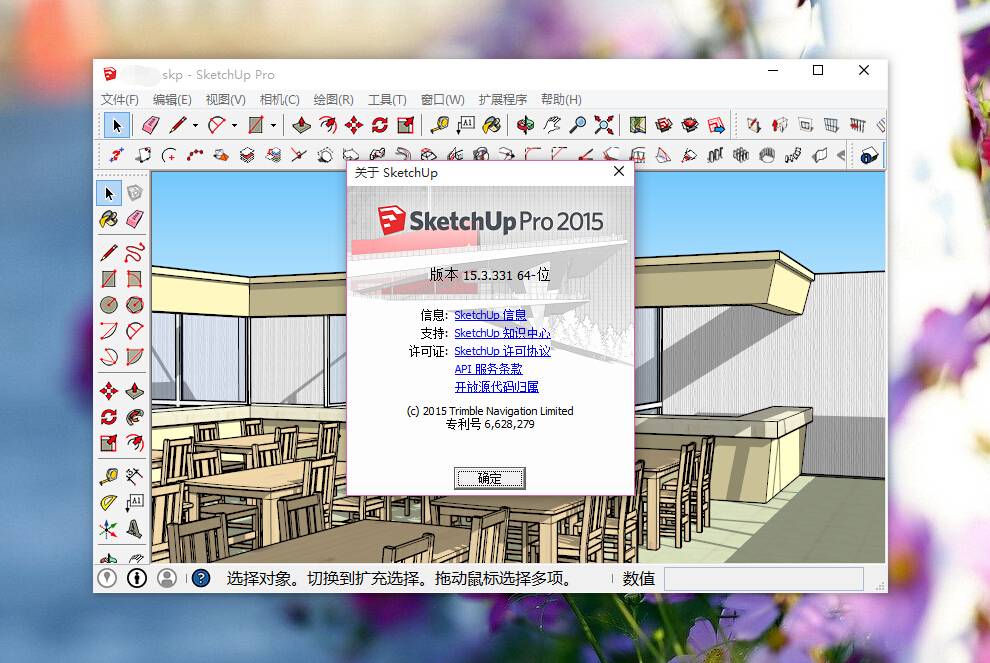This screenshot has width=990, height=663.
Task: Open the 文件(F) menu
Action: point(119,99)
